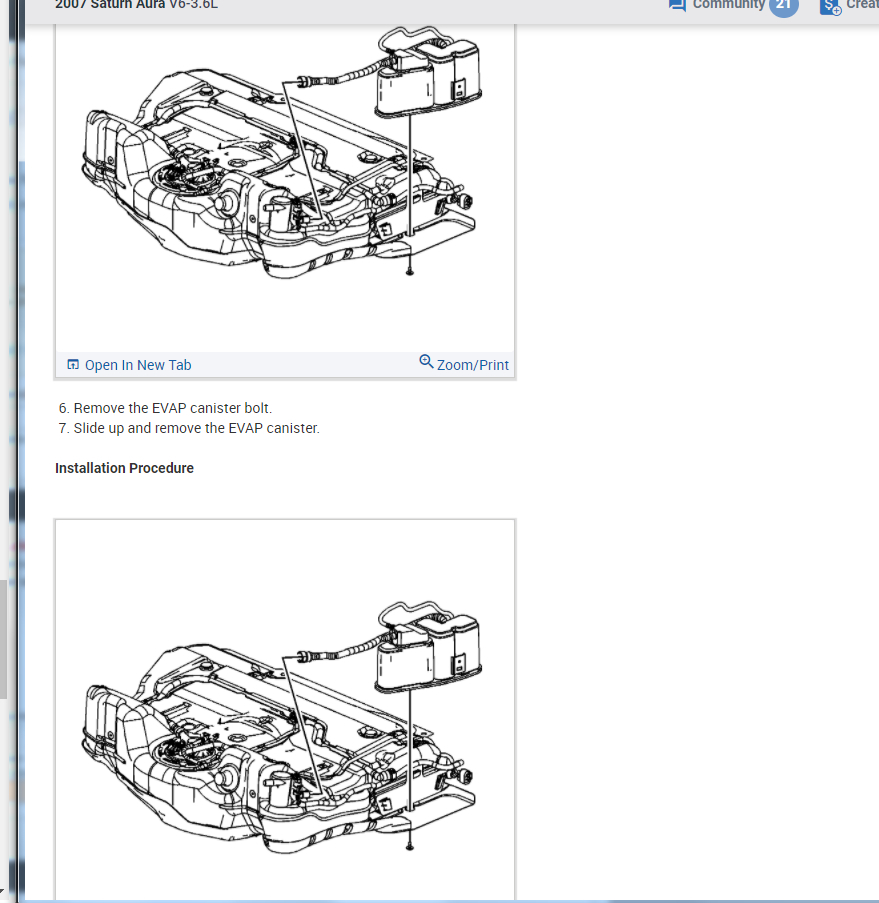Open diagram via Open In New Tab link
The height and width of the screenshot is (903, 879).
tap(138, 365)
